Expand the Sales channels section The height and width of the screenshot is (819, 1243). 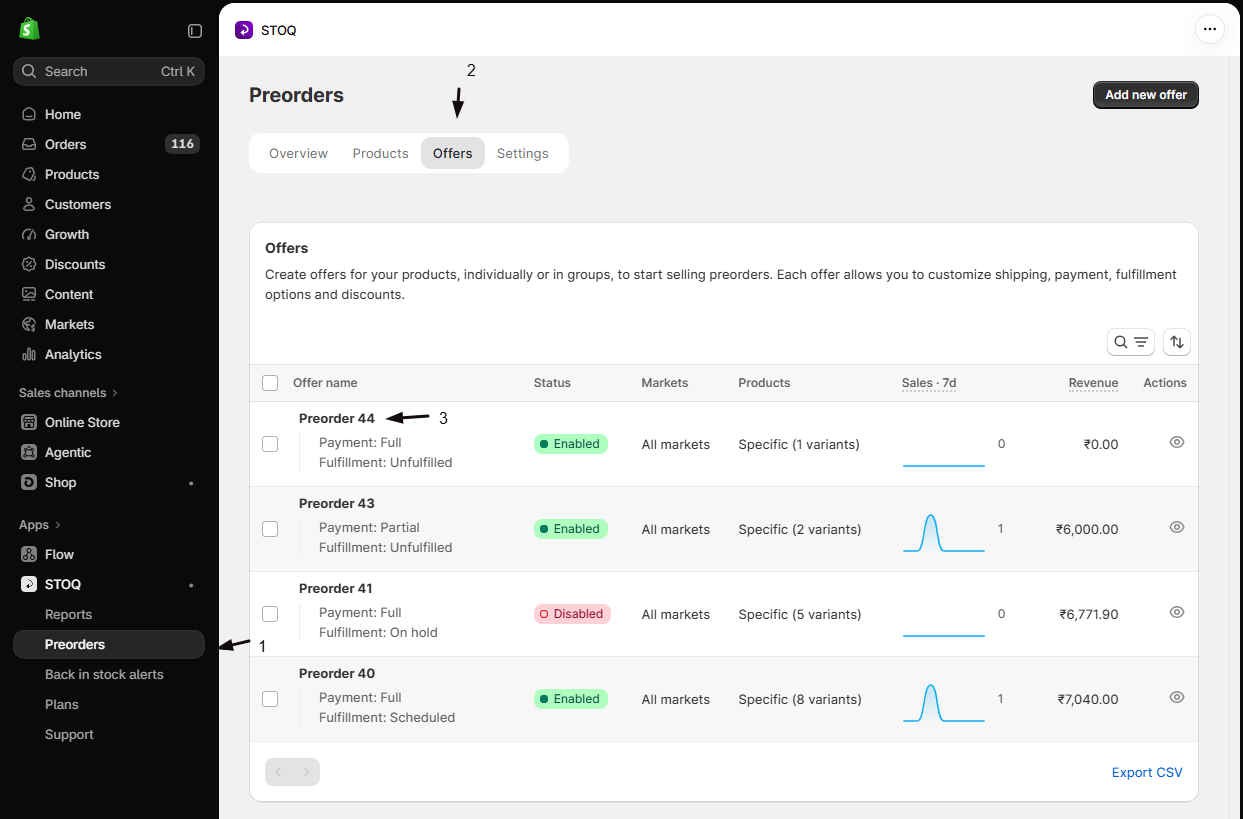tap(69, 392)
